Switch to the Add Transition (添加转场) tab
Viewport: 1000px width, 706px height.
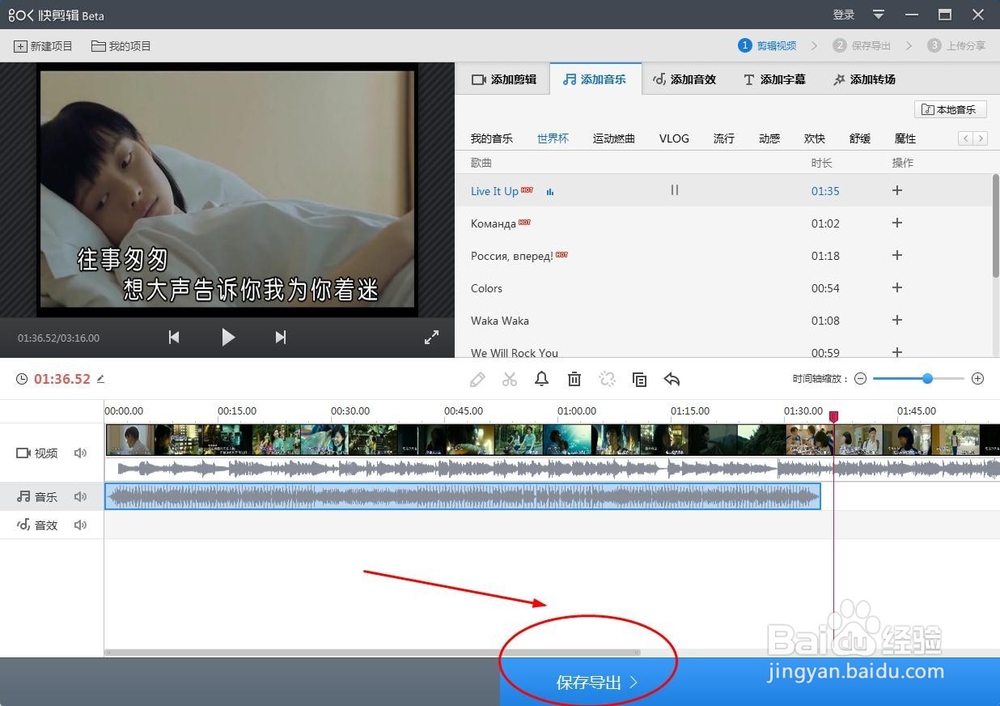coord(864,79)
